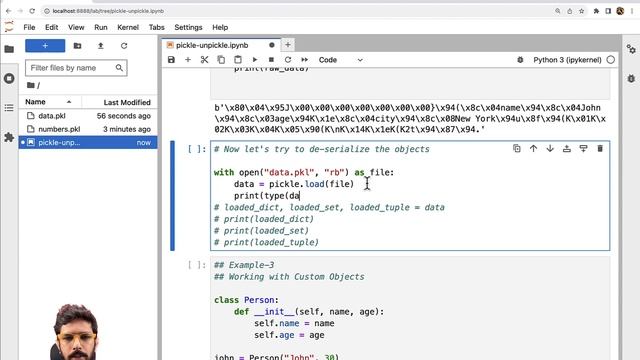Select the pickle-unp... notebook file row
This screenshot has width=640, height=360.
pos(88,142)
